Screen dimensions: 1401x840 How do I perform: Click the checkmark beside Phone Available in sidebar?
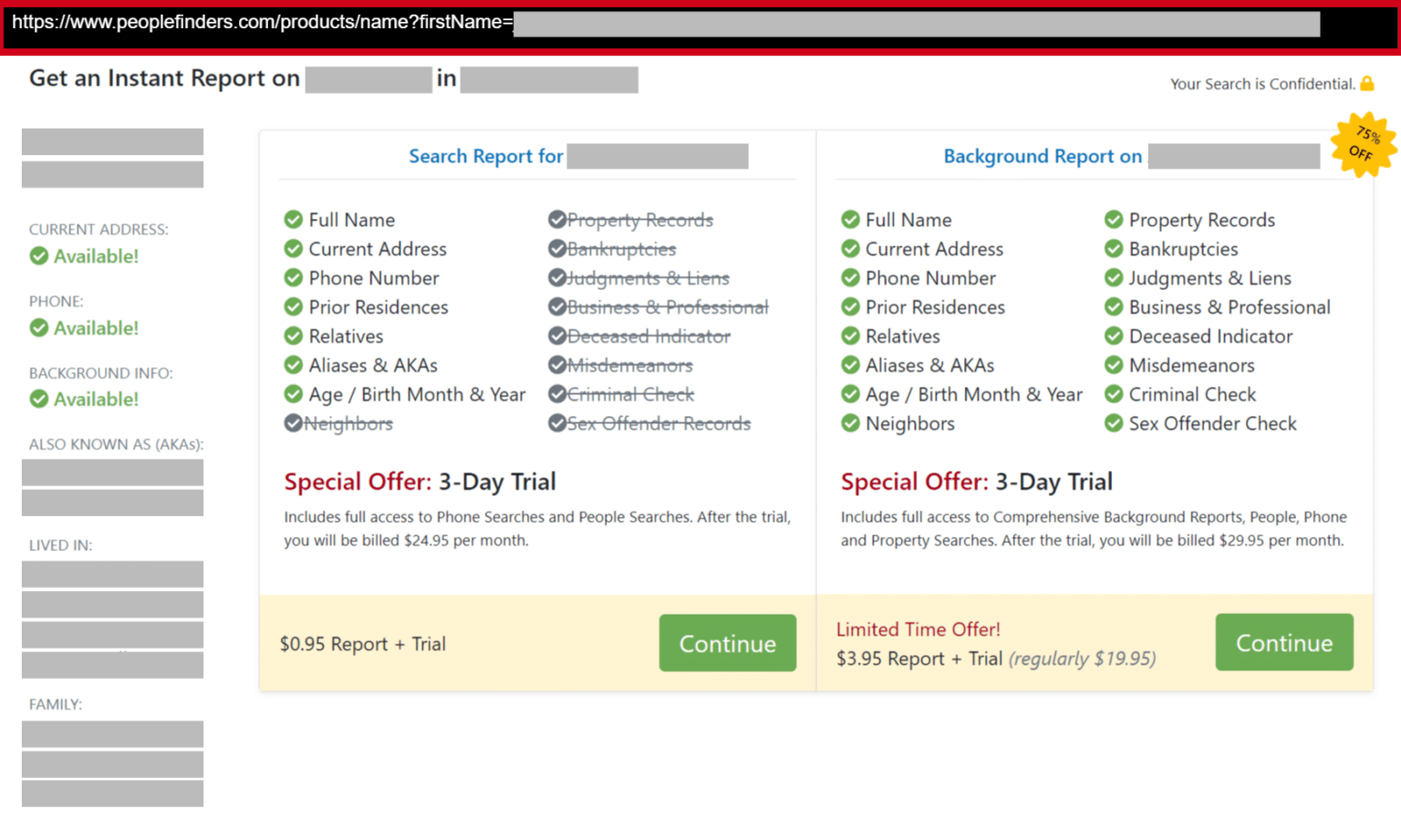[39, 327]
